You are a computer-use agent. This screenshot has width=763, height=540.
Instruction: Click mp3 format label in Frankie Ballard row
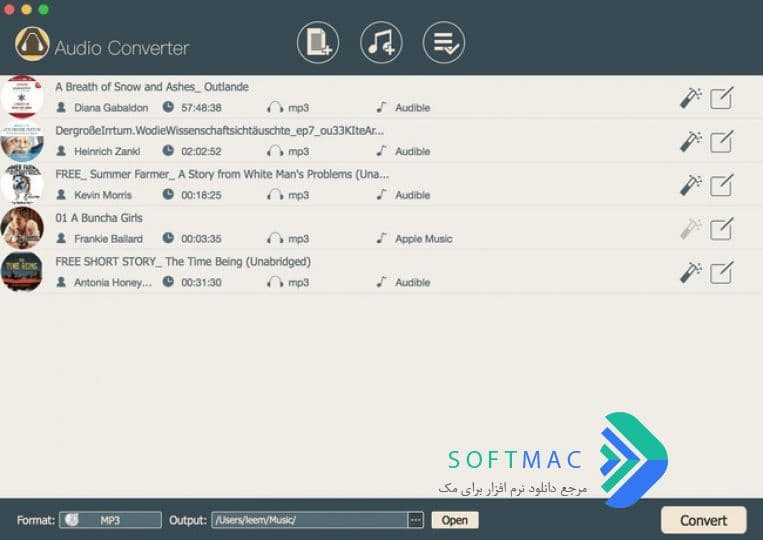pyautogui.click(x=298, y=239)
